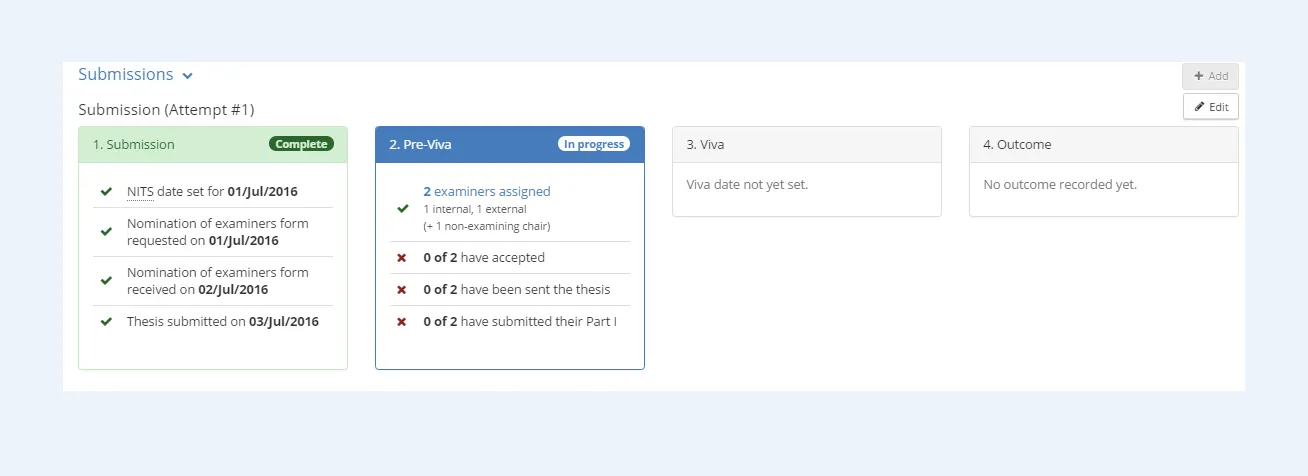Click checkmark next to Thesis submitted row

click(106, 322)
